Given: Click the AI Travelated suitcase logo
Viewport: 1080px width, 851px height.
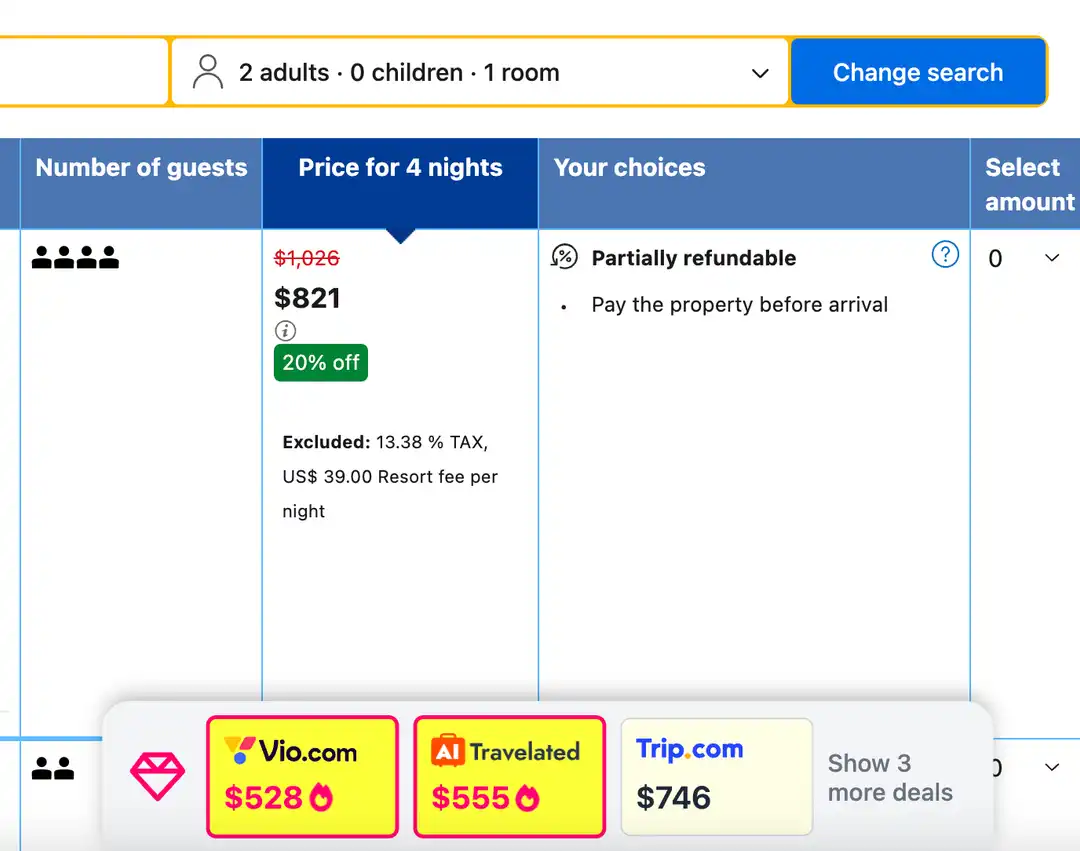Looking at the screenshot, I should 448,751.
